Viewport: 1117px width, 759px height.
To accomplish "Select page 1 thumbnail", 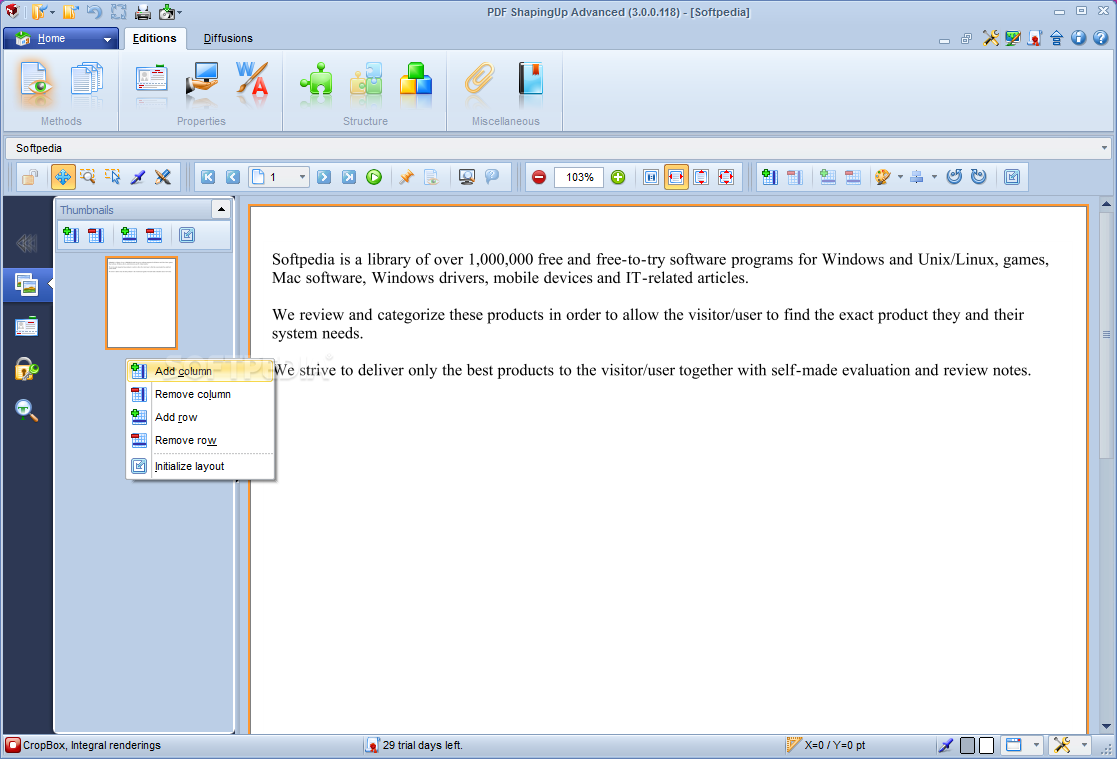I will click(x=141, y=303).
